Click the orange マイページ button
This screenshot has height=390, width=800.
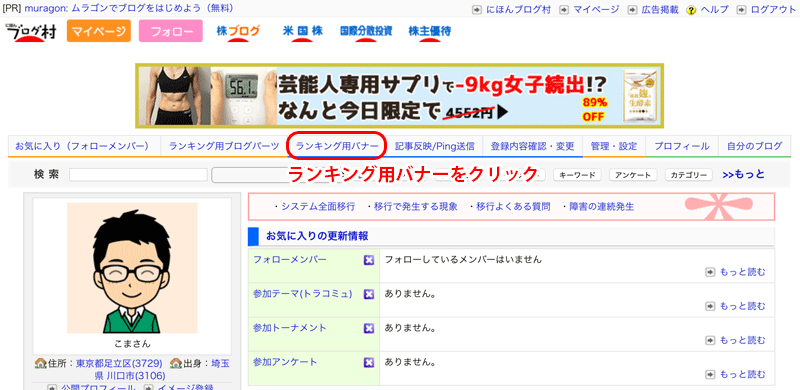pos(98,31)
